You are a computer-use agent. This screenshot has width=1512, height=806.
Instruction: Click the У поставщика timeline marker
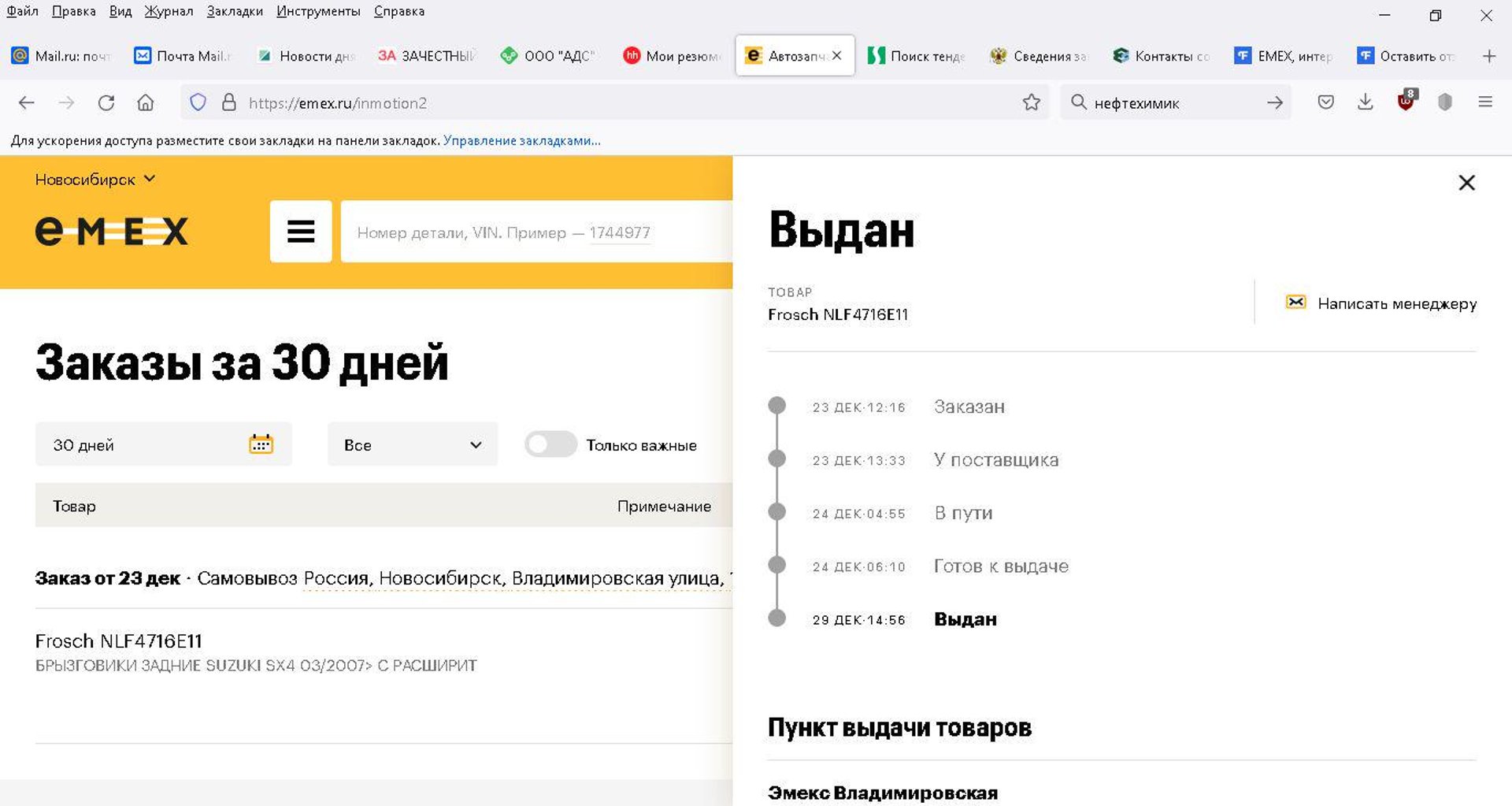click(776, 459)
